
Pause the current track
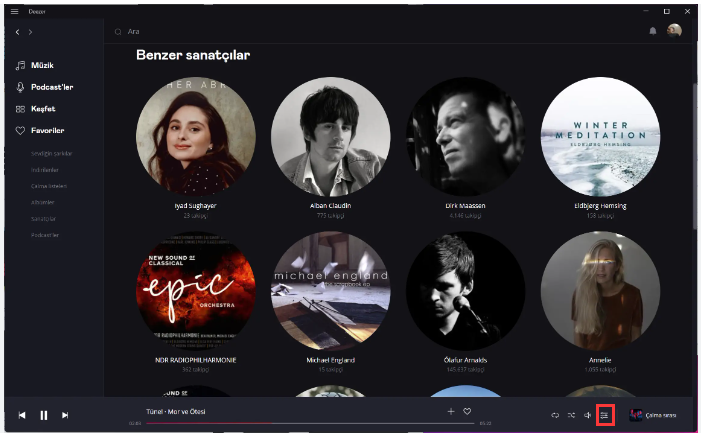(x=43, y=415)
